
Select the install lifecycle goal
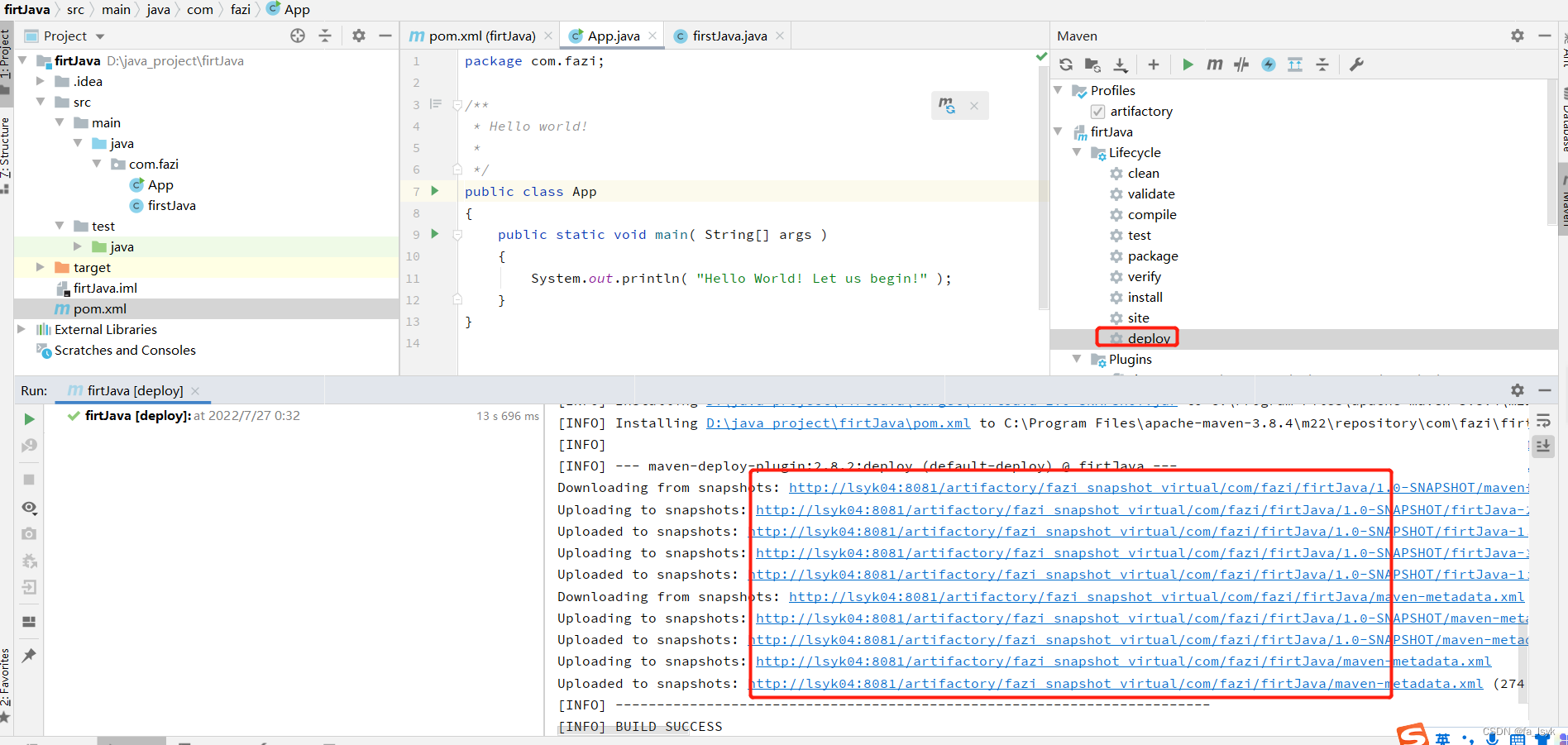pos(1145,297)
